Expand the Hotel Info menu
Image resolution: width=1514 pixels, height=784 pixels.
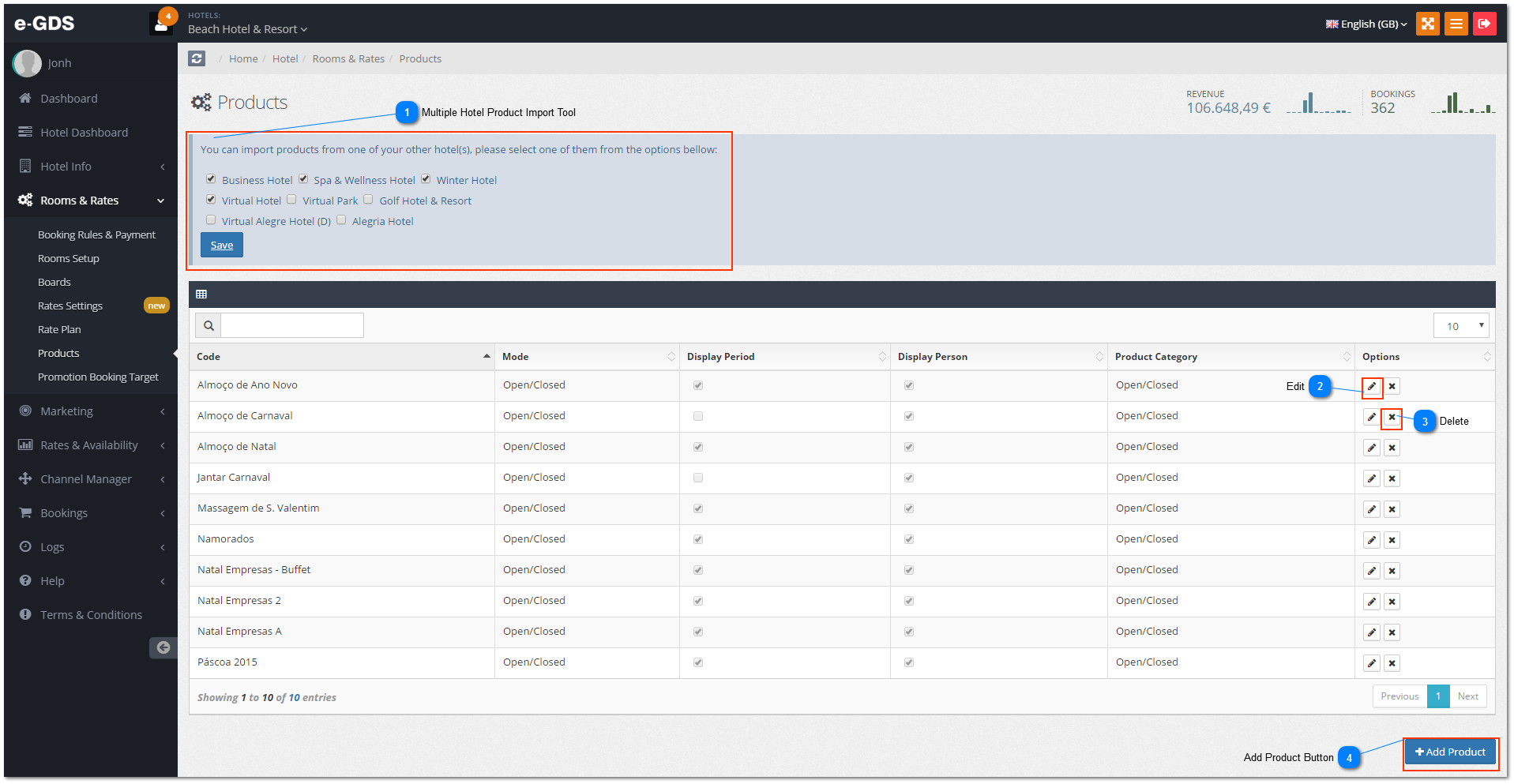click(x=91, y=167)
